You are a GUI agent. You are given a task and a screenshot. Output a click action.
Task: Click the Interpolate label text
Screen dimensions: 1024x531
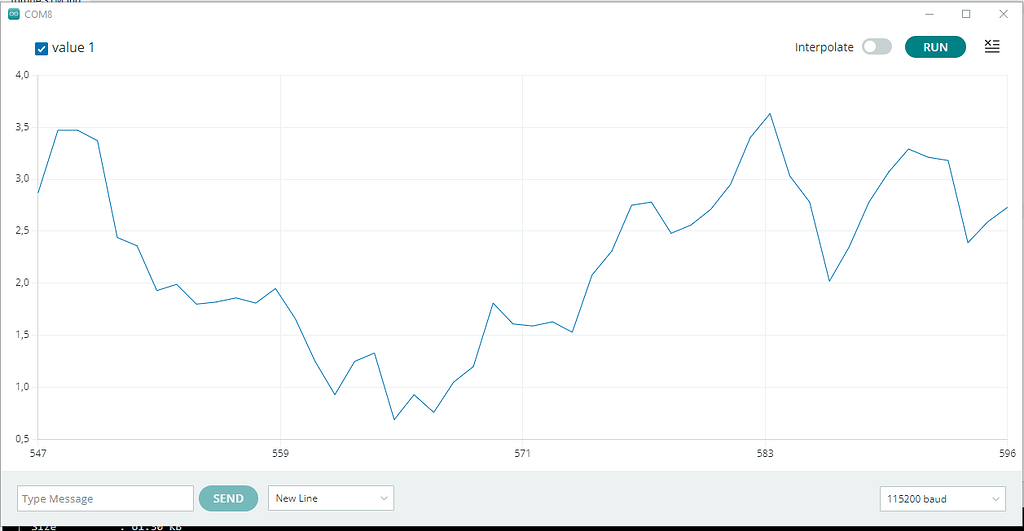tap(824, 47)
